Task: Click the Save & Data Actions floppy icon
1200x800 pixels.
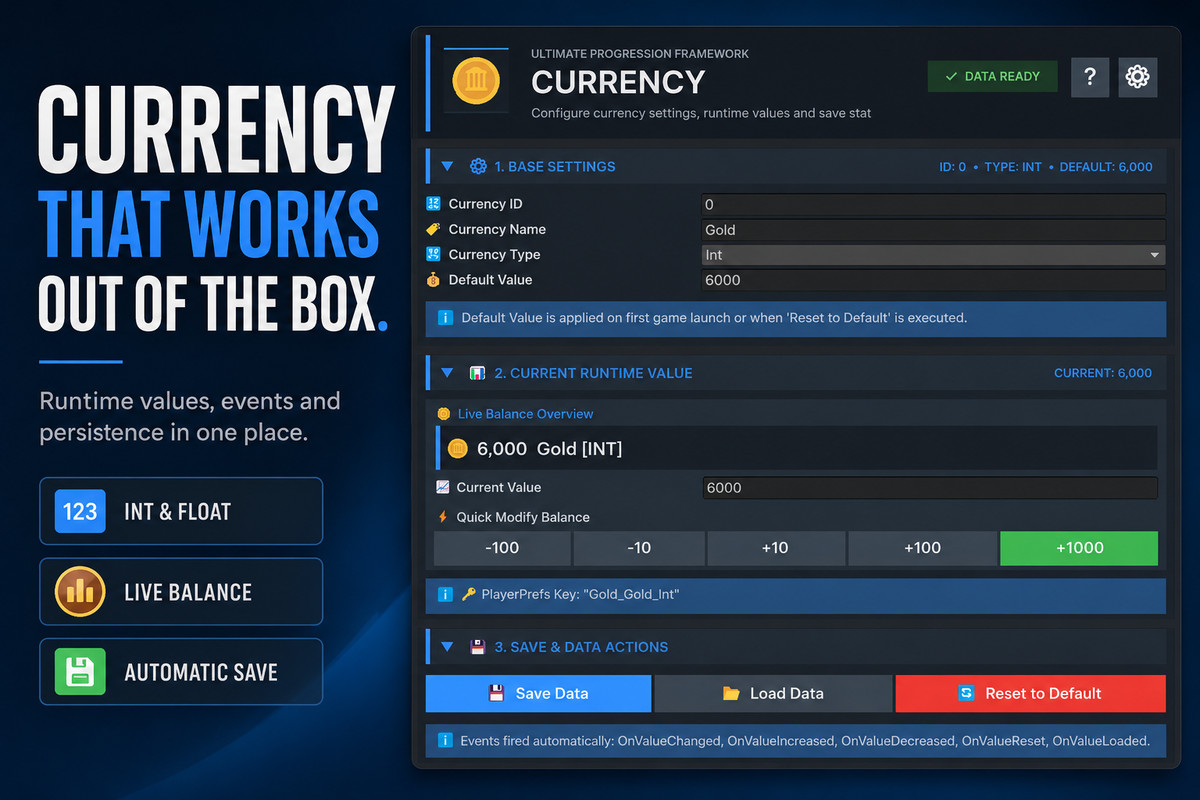Action: pyautogui.click(x=478, y=647)
